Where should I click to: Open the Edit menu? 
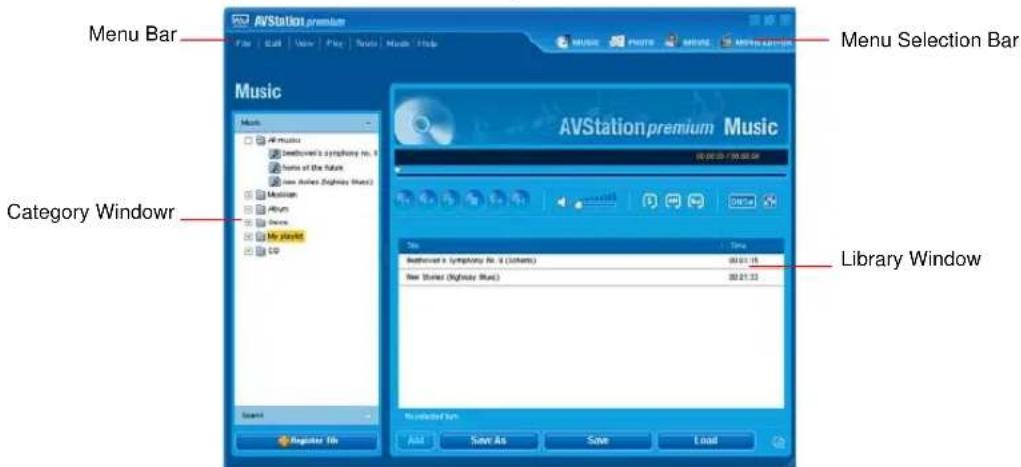click(272, 44)
